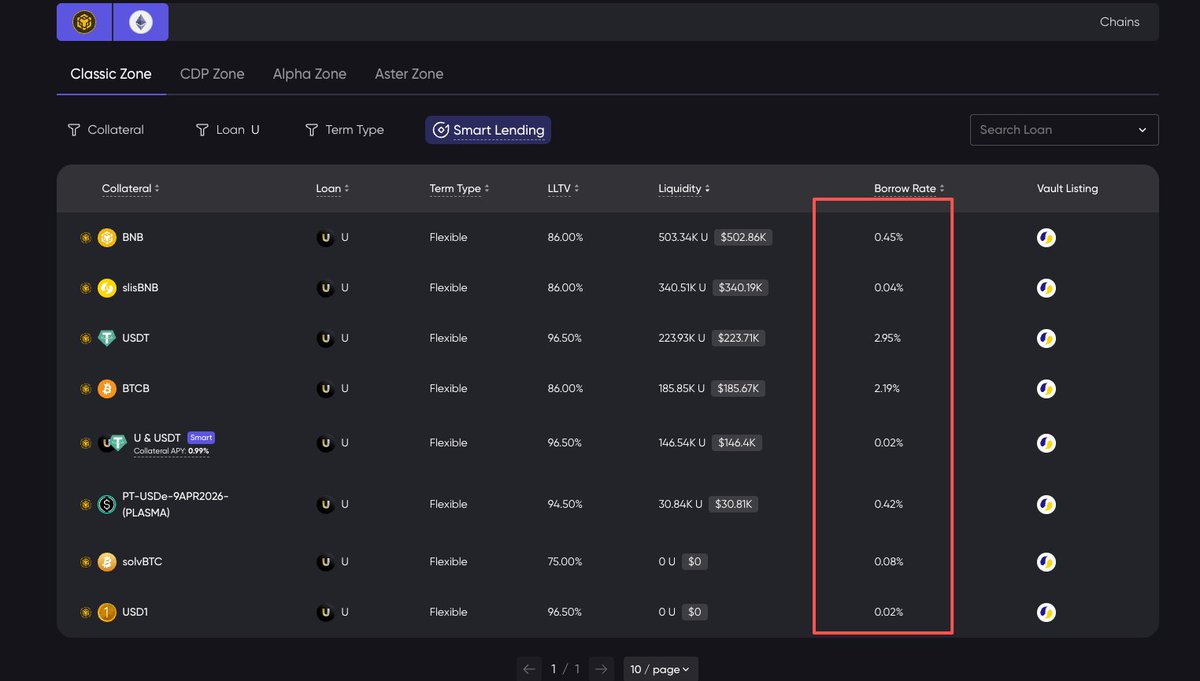Viewport: 1200px width, 681px height.
Task: Click the 223.93K U liquidity value
Action: coord(683,338)
